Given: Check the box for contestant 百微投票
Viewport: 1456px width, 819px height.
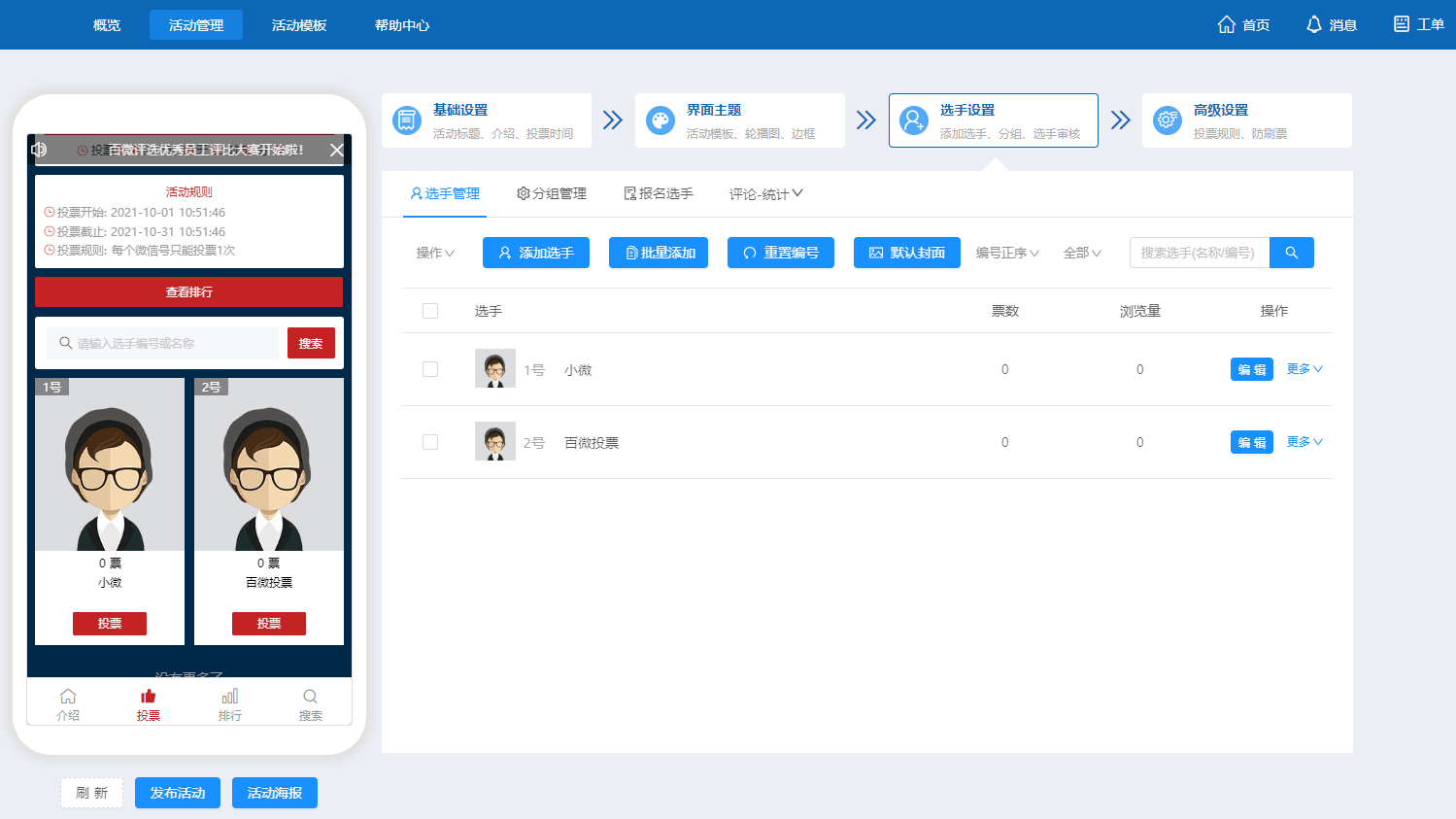Looking at the screenshot, I should point(430,442).
